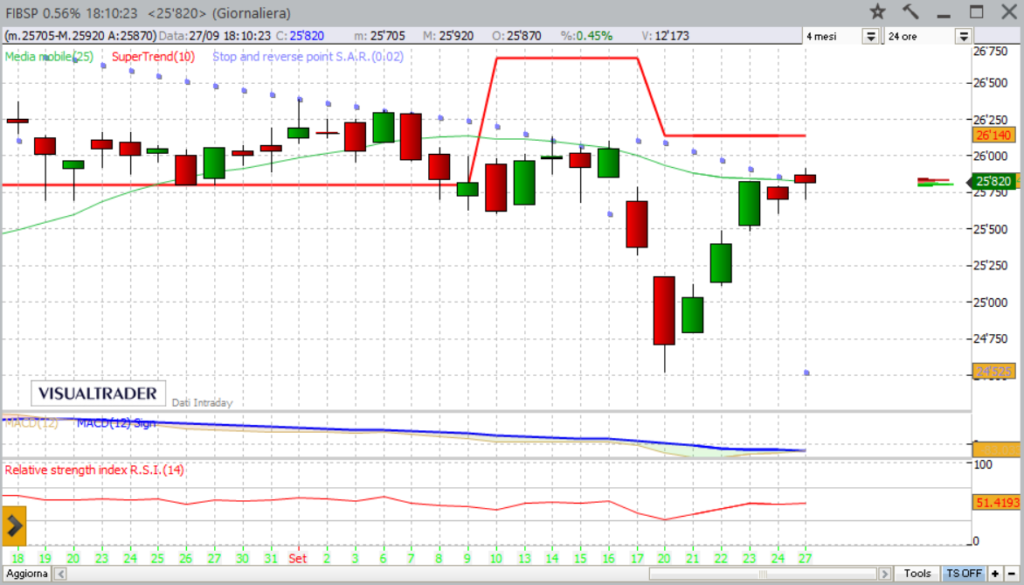Click the Relative strength index R.S.I.(14) label
Image resolution: width=1024 pixels, height=585 pixels.
95,469
